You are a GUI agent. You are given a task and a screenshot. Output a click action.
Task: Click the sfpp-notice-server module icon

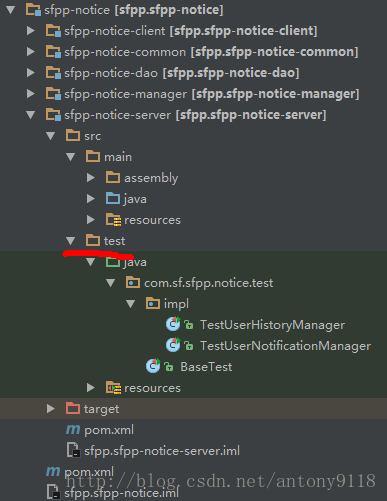pos(53,115)
